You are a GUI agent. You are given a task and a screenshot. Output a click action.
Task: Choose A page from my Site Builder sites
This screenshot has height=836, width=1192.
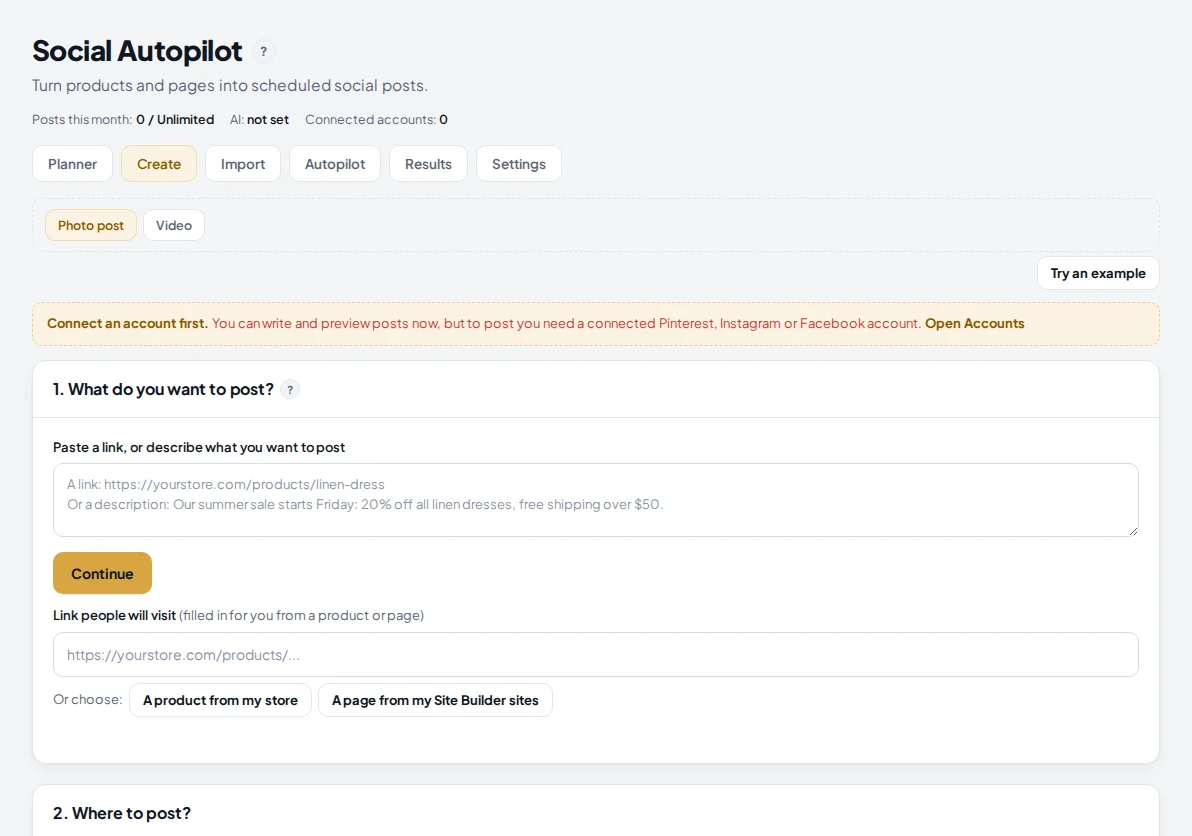435,701
